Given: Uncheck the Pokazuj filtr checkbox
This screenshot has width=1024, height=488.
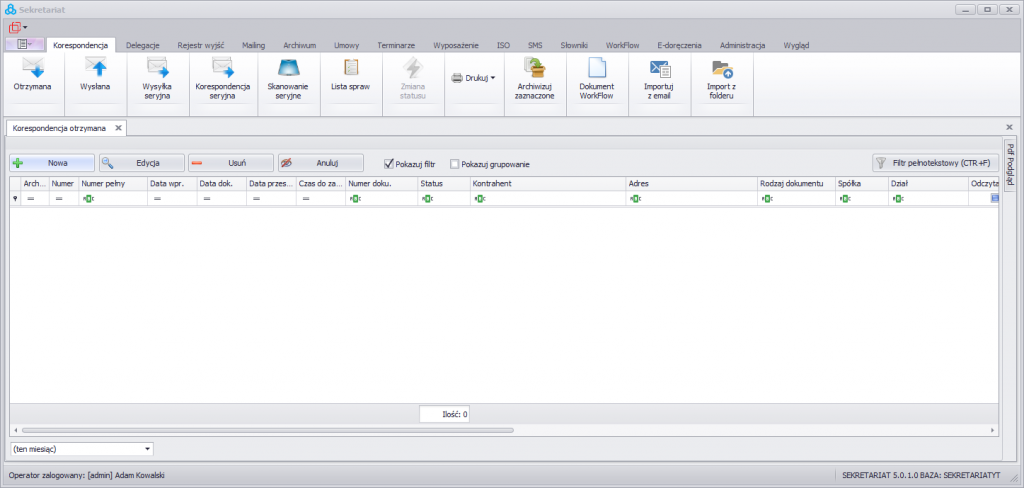Looking at the screenshot, I should (390, 164).
